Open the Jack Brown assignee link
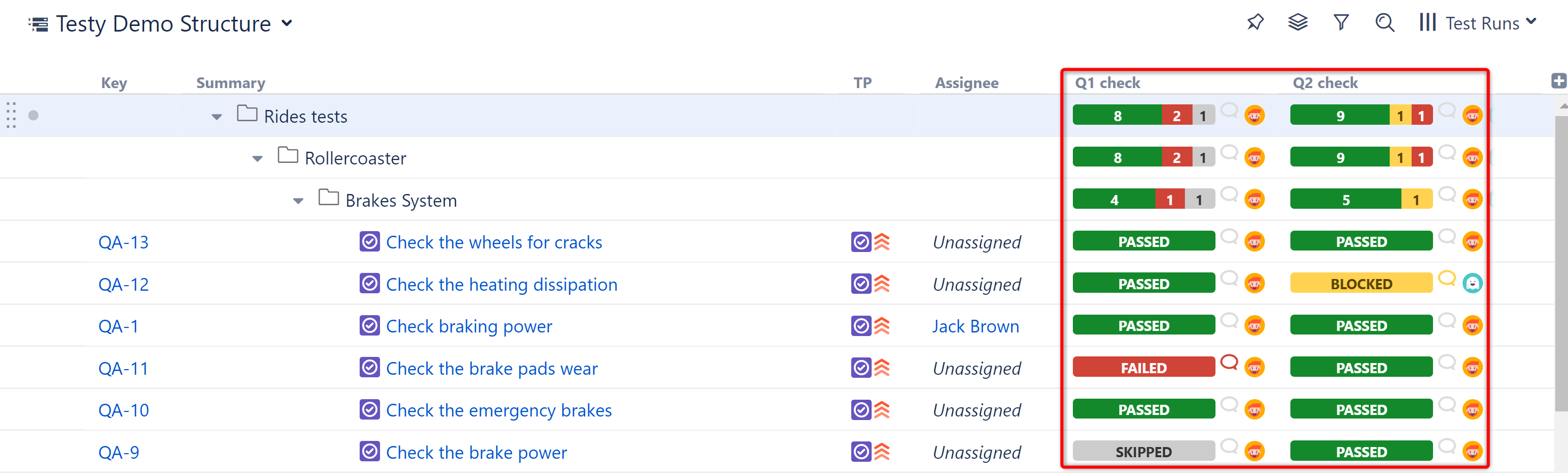The image size is (1568, 473). tap(975, 326)
